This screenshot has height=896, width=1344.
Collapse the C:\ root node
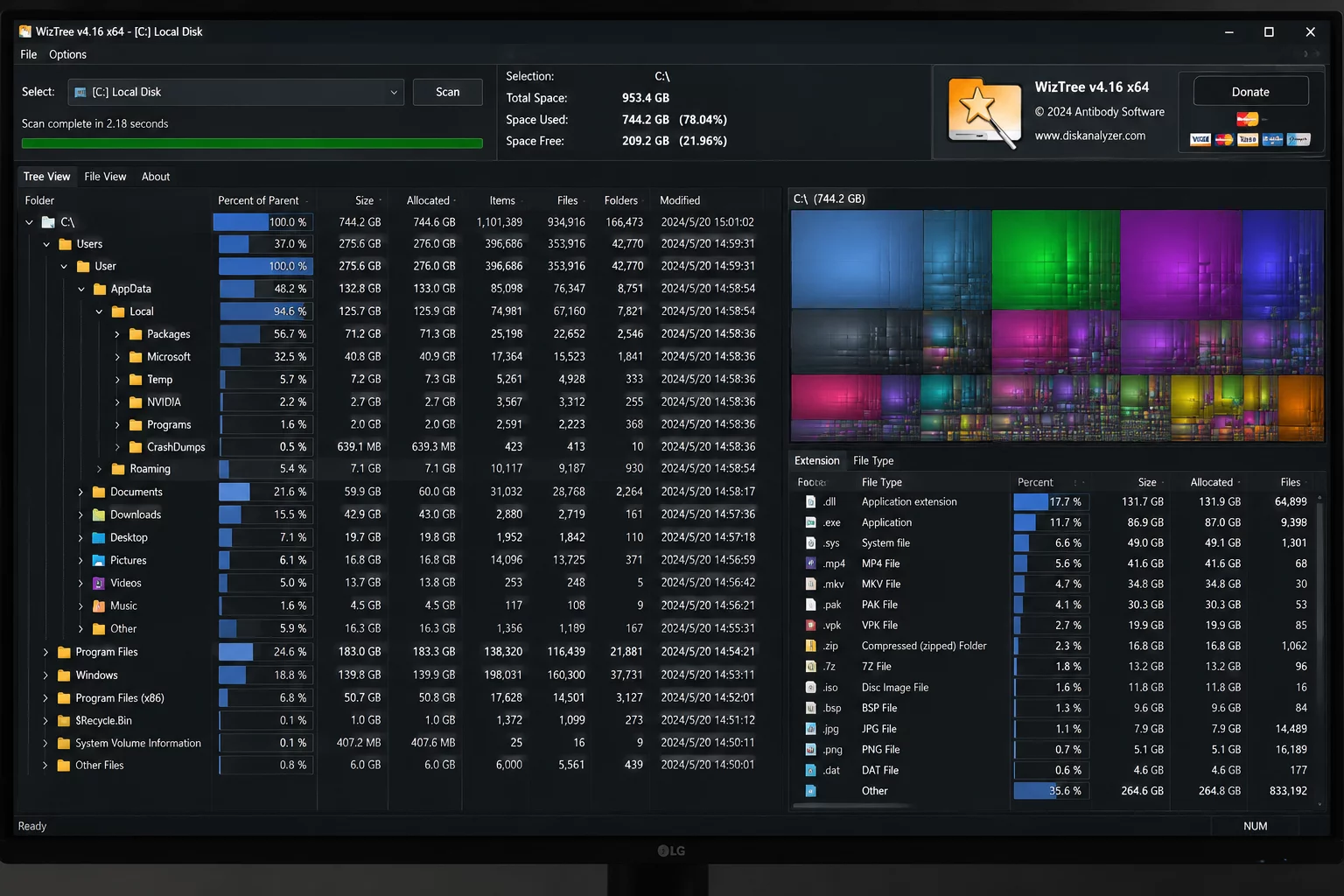click(29, 222)
